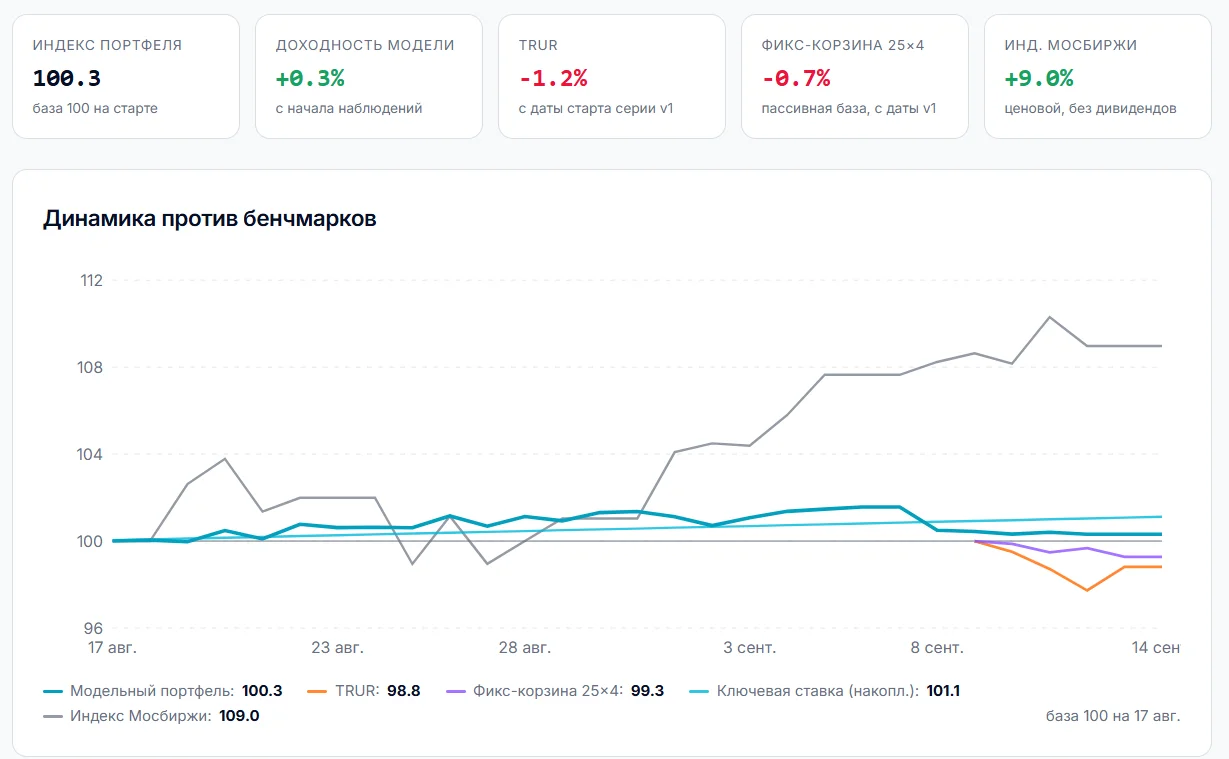Image resolution: width=1229 pixels, height=759 pixels.
Task: Click the "ценовой, без дивидендов" caption
Action: (1091, 108)
